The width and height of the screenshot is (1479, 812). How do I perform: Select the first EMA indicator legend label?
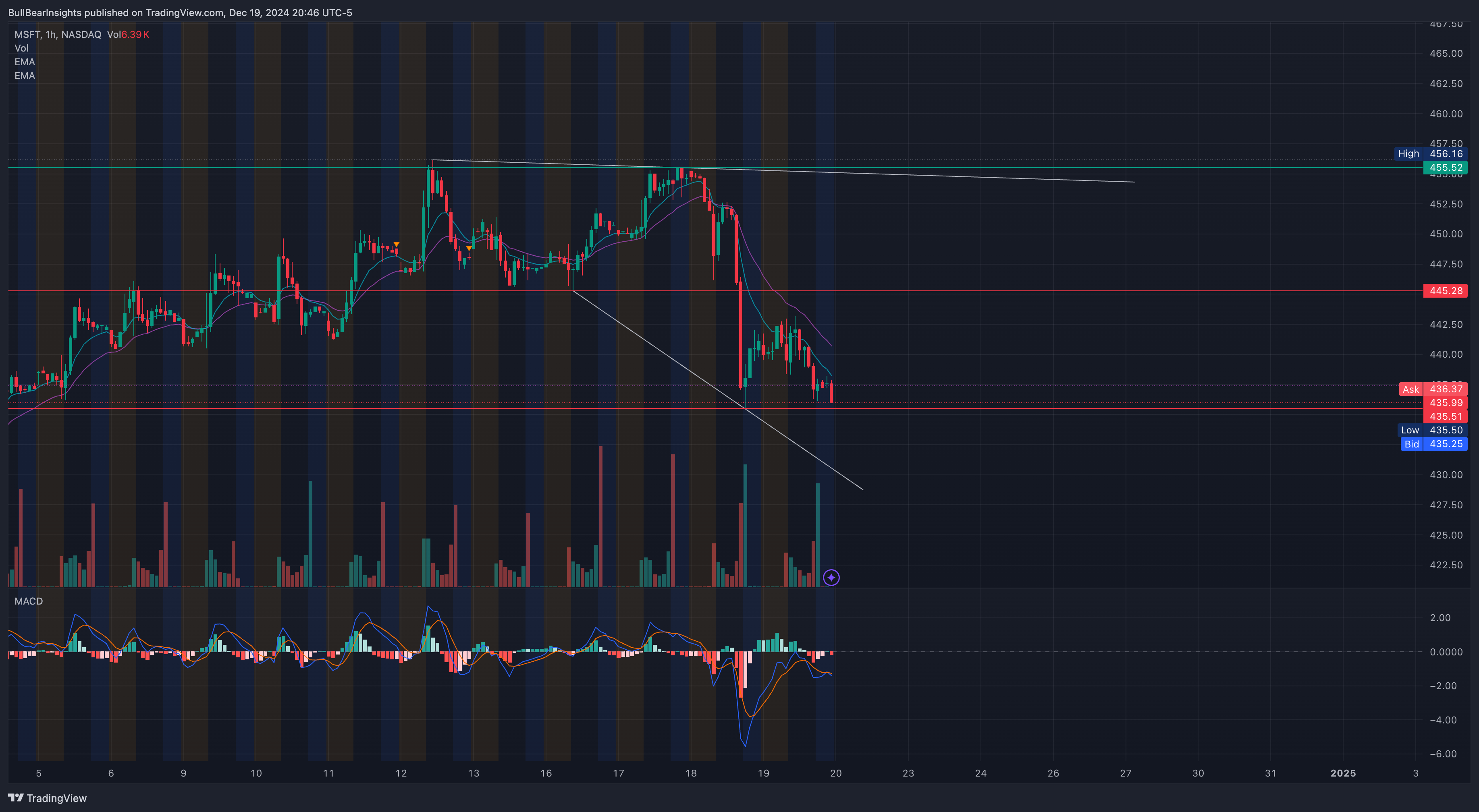pos(25,62)
